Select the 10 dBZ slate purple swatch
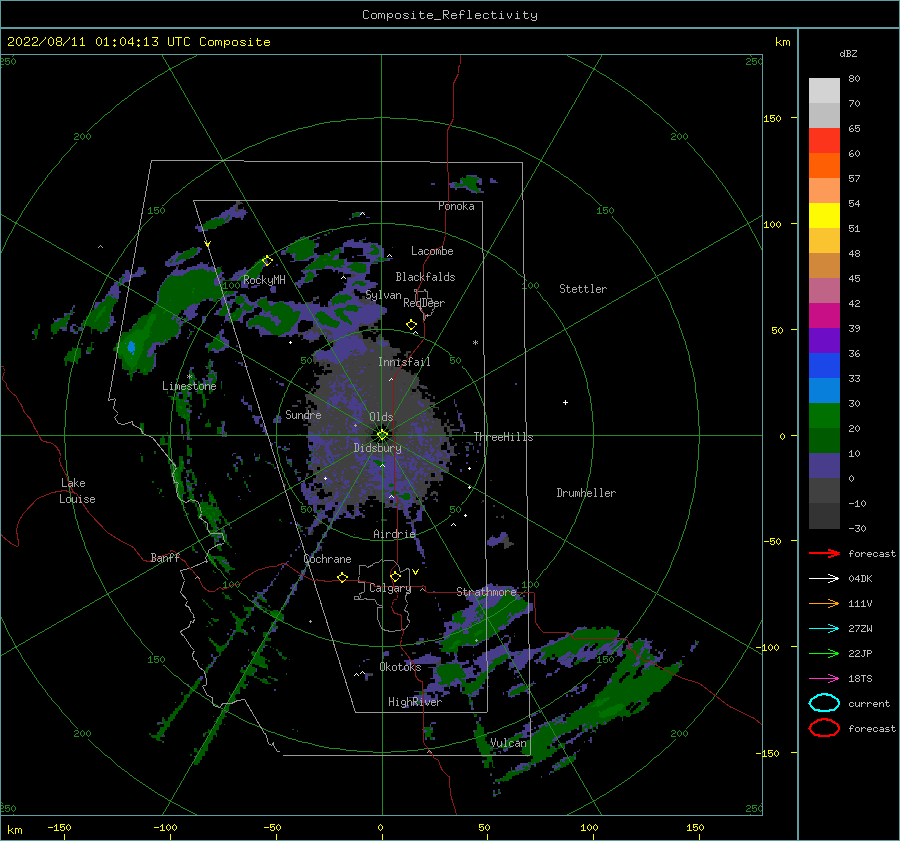The width and height of the screenshot is (900, 841). (824, 465)
